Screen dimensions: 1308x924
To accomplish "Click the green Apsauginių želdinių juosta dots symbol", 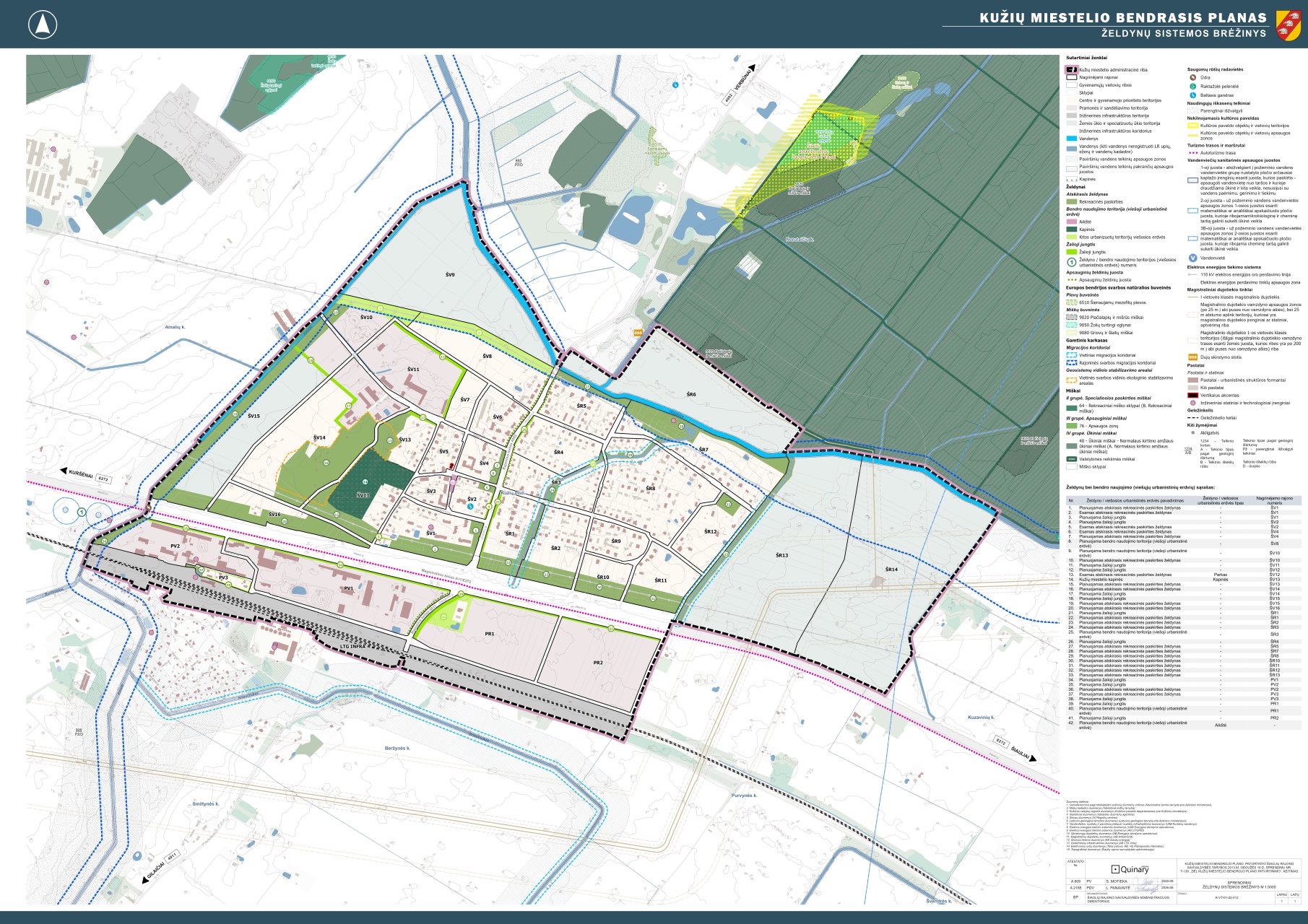I will point(1072,280).
